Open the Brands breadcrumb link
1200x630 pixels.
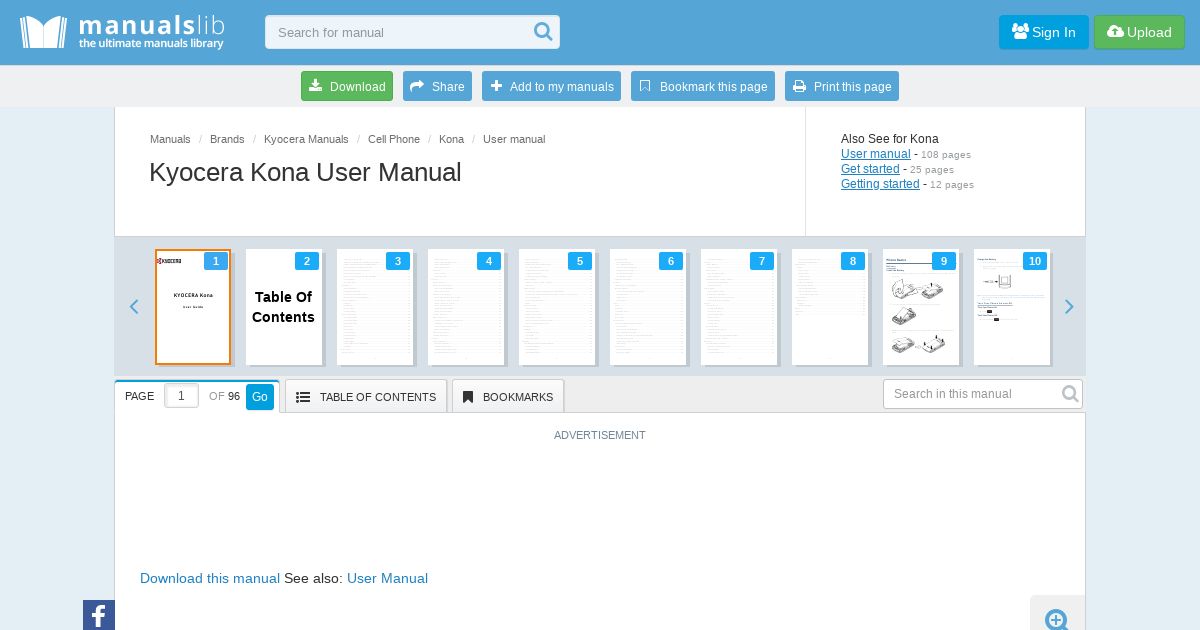[x=227, y=139]
